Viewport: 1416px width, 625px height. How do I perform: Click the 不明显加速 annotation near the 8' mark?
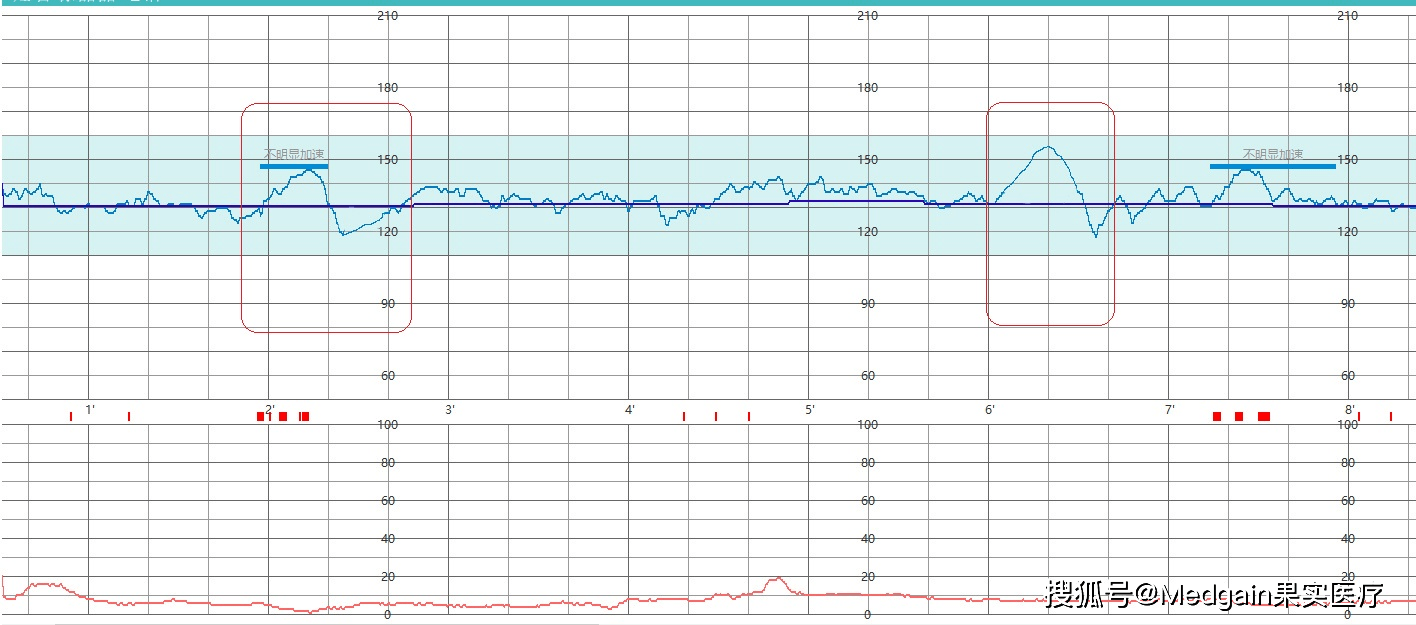tap(1273, 155)
